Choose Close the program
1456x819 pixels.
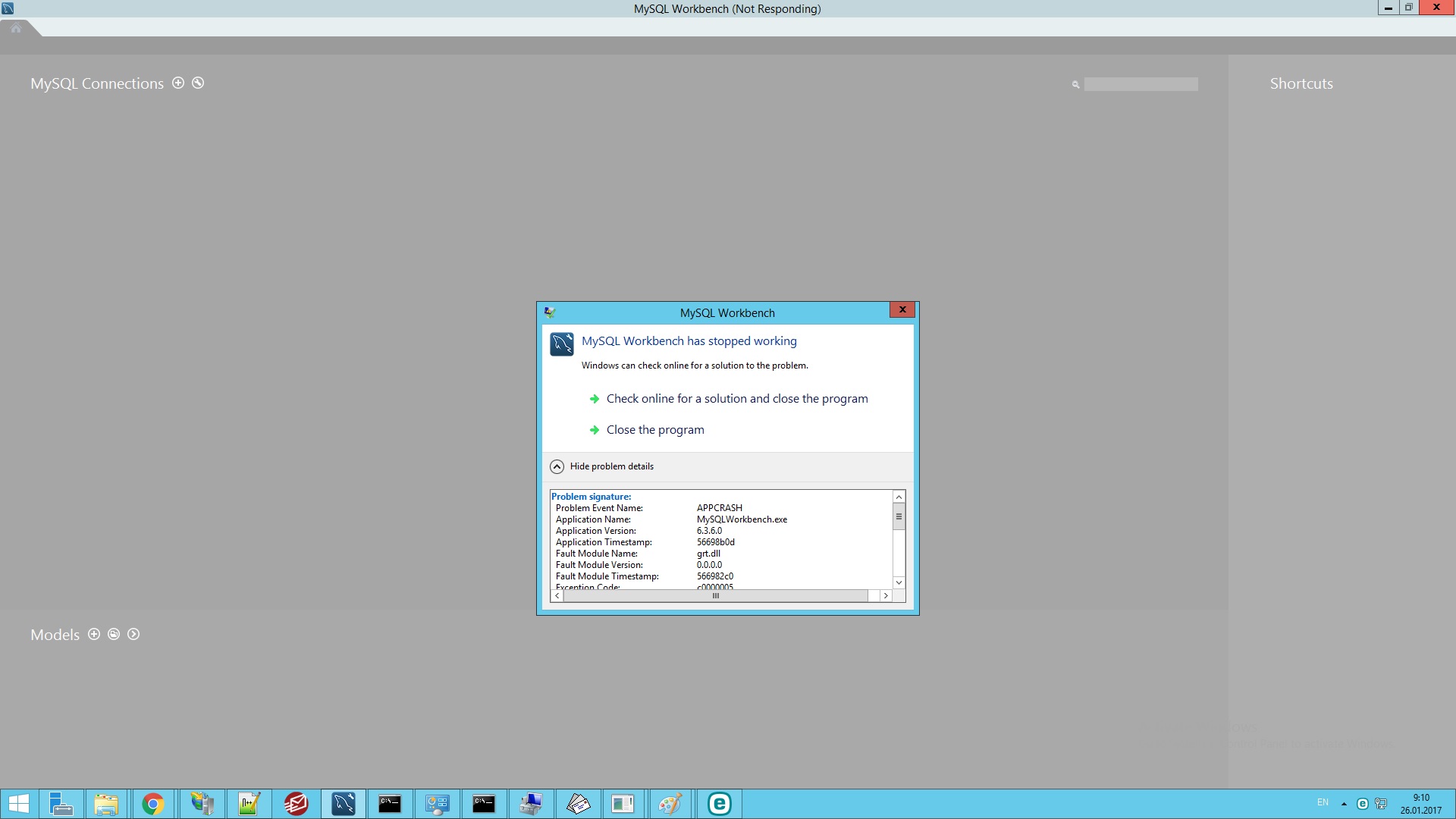tap(655, 430)
